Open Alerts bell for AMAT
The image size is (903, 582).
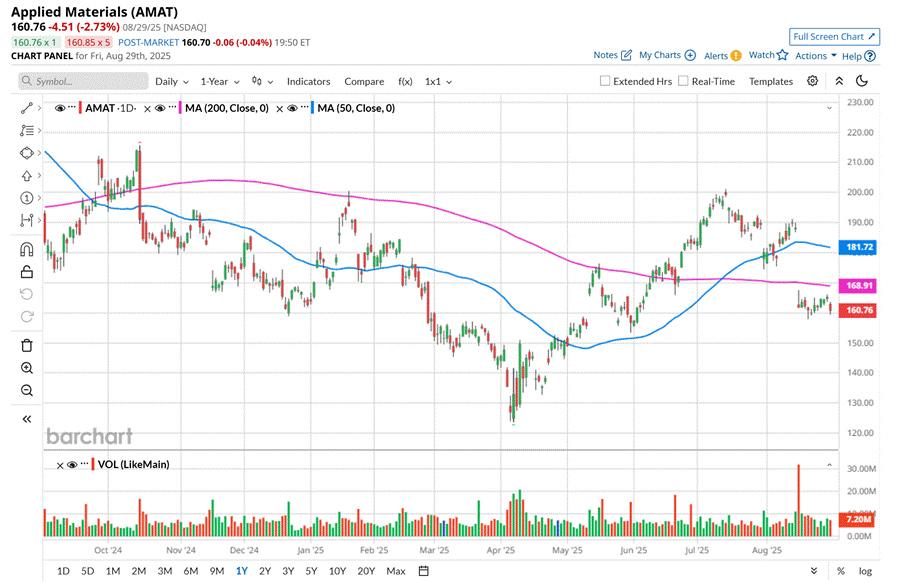pyautogui.click(x=736, y=56)
